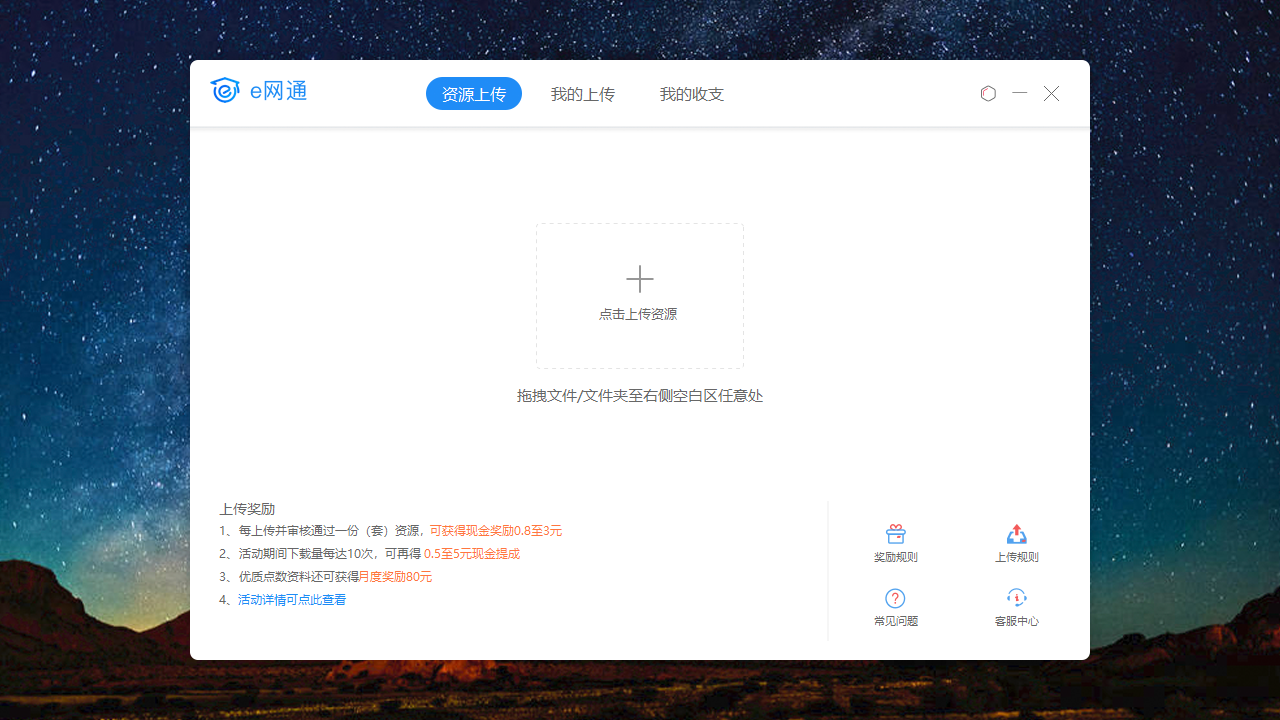The width and height of the screenshot is (1280, 720).
Task: Click the question mark FAQ icon
Action: (895, 598)
